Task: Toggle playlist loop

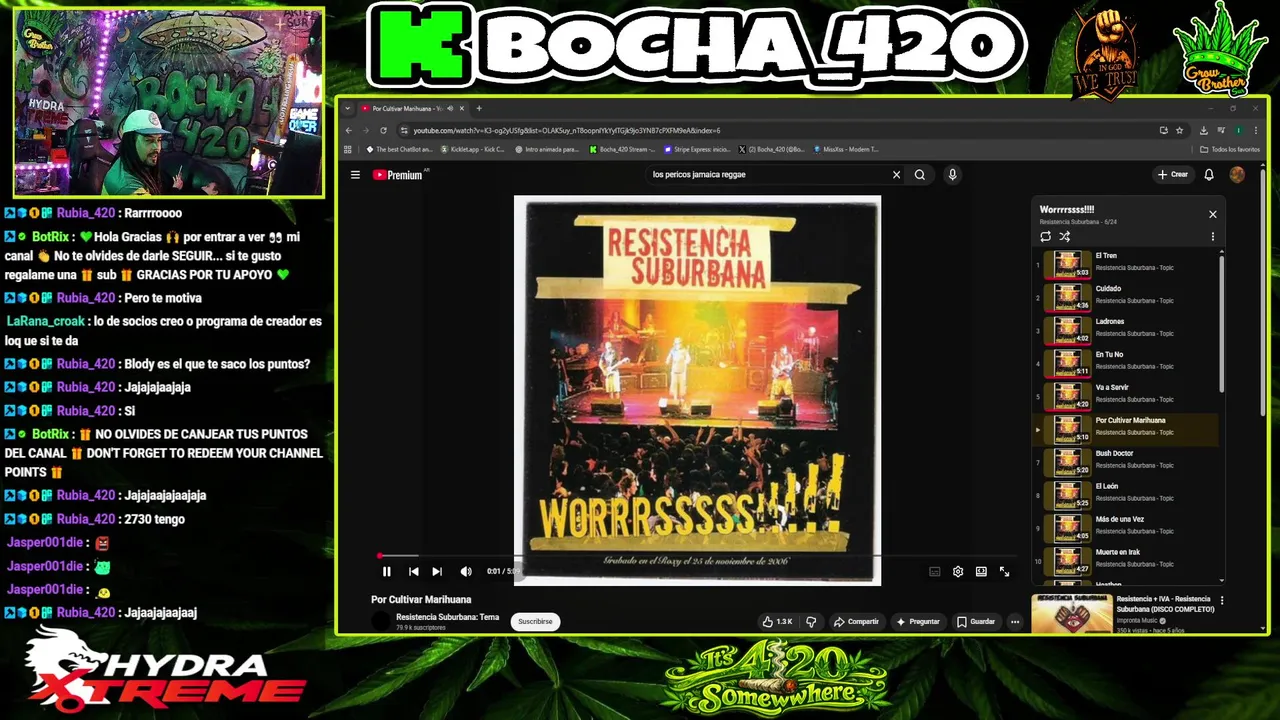Action: point(1045,237)
